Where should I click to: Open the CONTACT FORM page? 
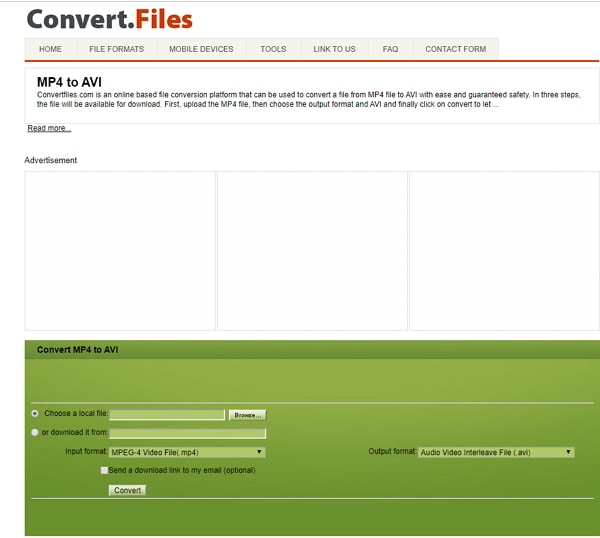pyautogui.click(x=456, y=49)
